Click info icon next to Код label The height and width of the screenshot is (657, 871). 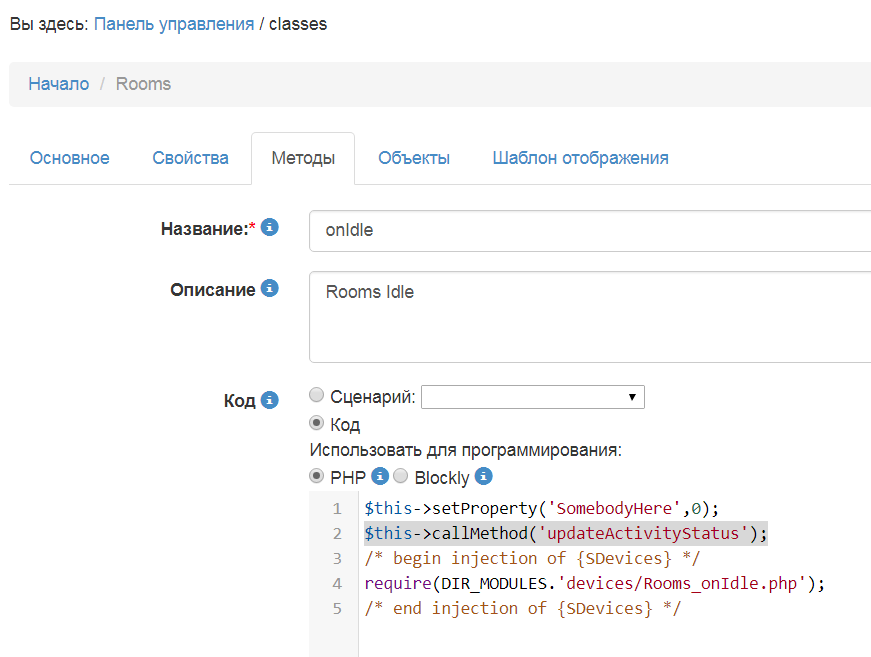(x=270, y=400)
